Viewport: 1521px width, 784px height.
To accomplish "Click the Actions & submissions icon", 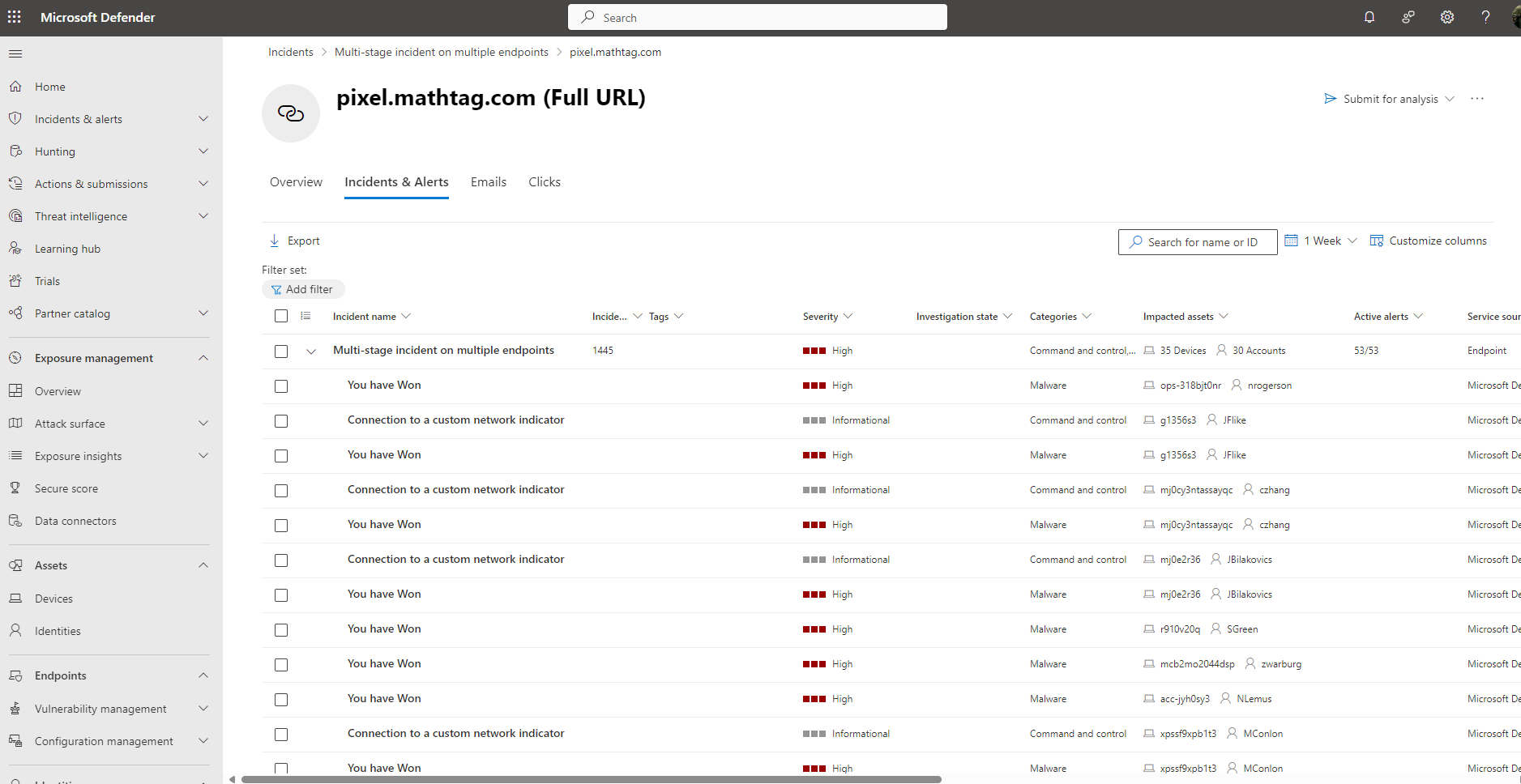I will point(15,184).
